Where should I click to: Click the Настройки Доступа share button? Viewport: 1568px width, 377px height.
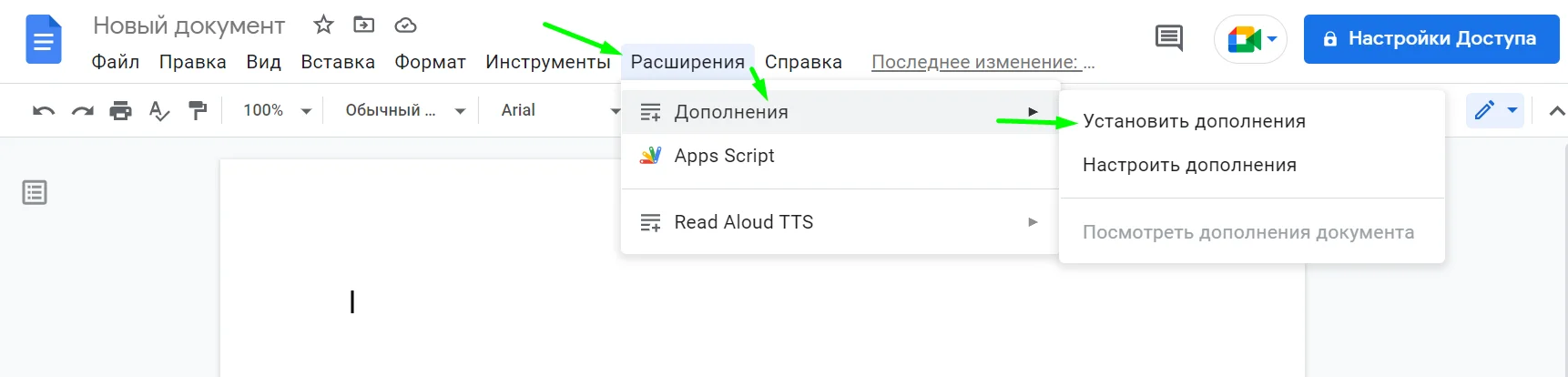click(x=1431, y=39)
